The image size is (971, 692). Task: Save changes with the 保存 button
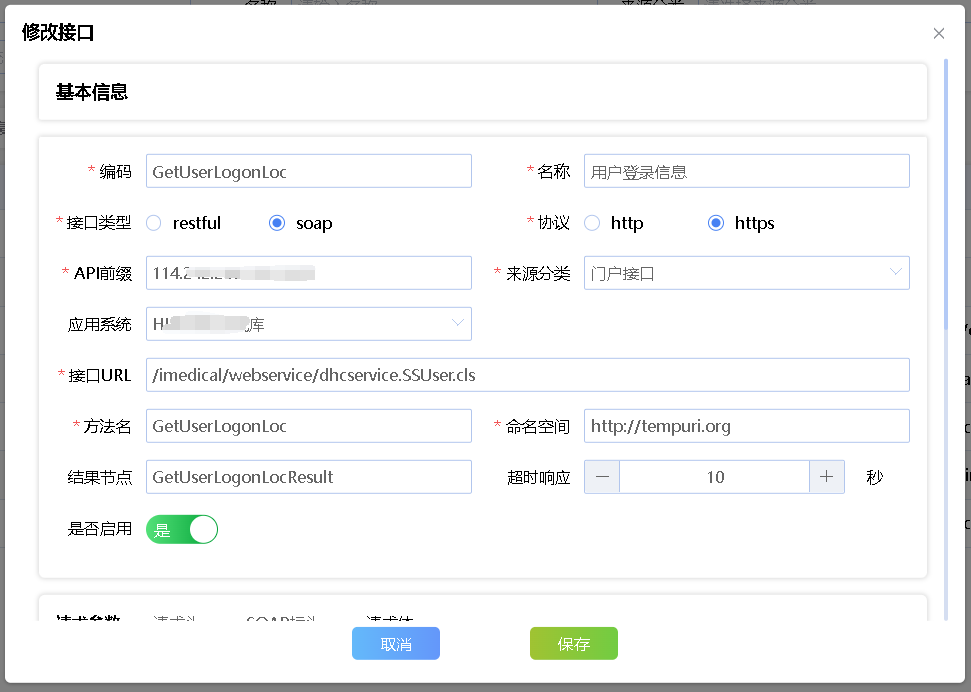pyautogui.click(x=573, y=644)
